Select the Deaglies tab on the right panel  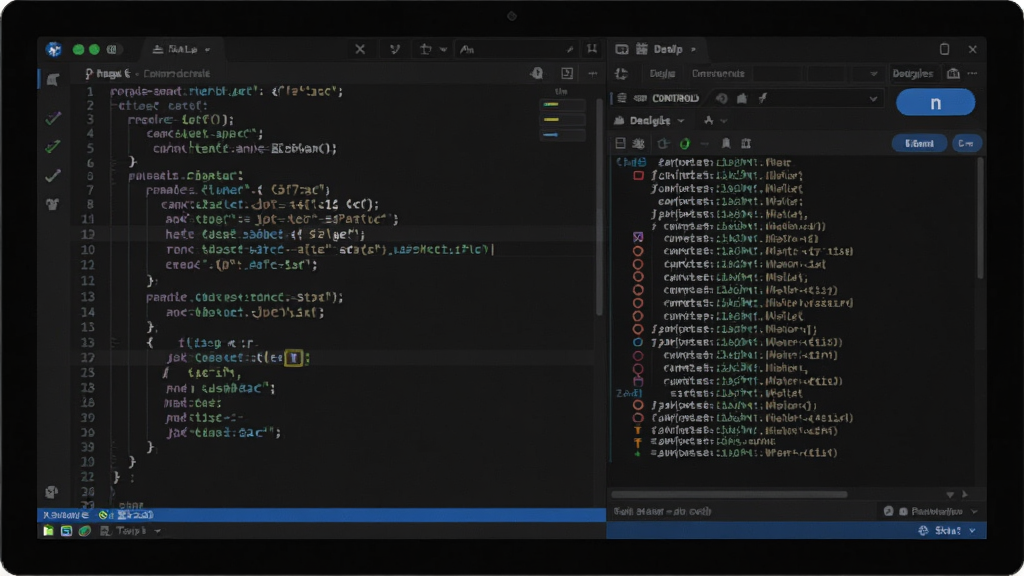[912, 74]
